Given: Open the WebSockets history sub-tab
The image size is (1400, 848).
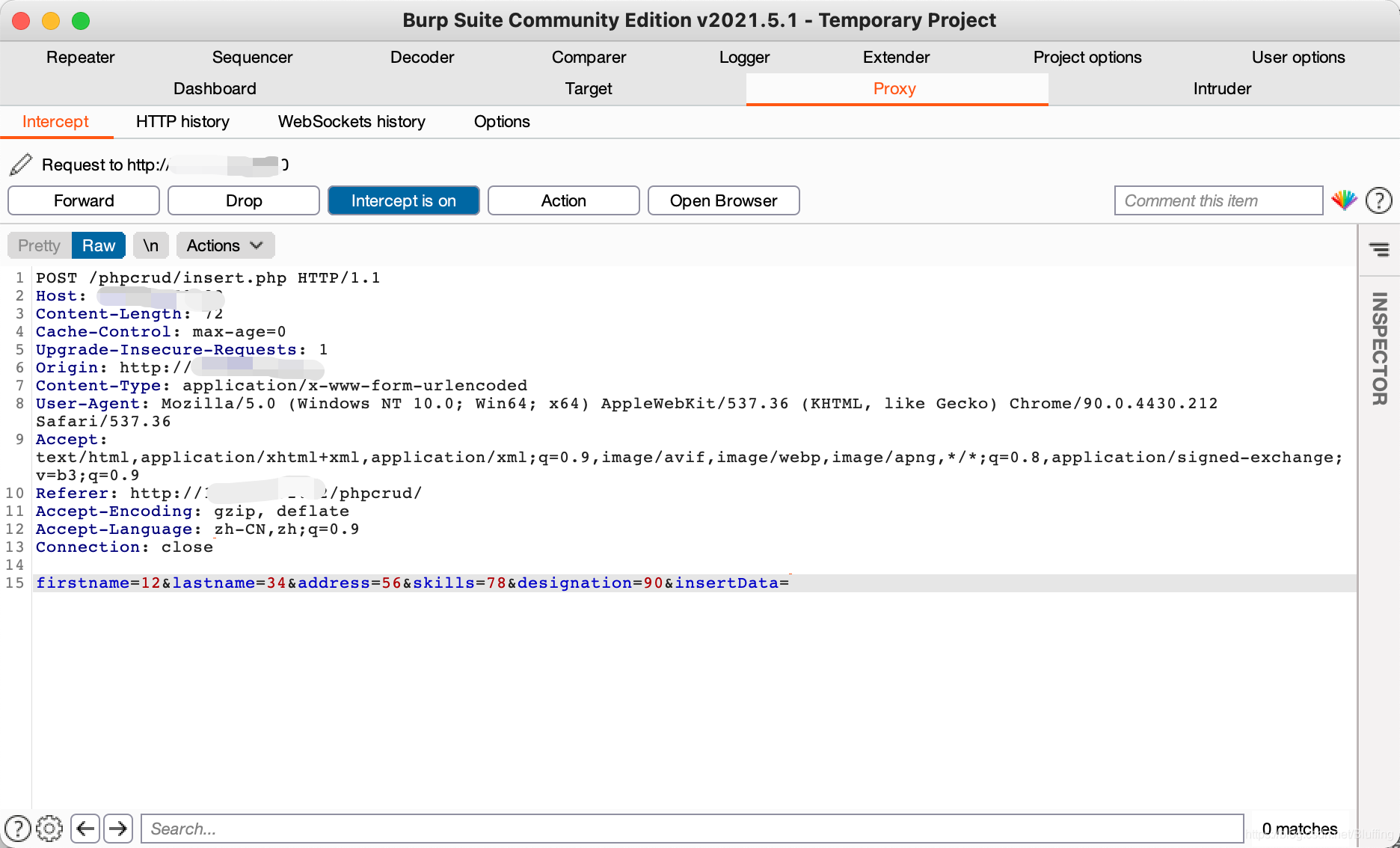Looking at the screenshot, I should tap(352, 121).
